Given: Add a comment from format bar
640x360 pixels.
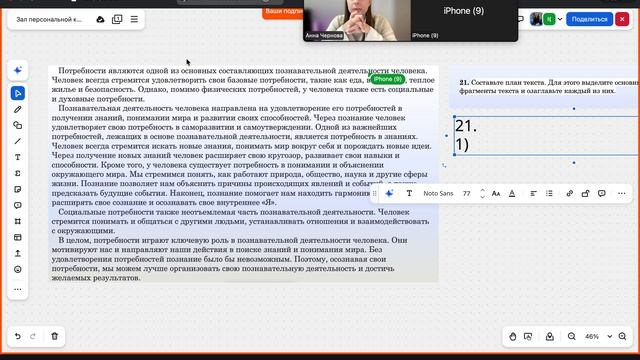Looking at the screenshot, I should point(602,193).
